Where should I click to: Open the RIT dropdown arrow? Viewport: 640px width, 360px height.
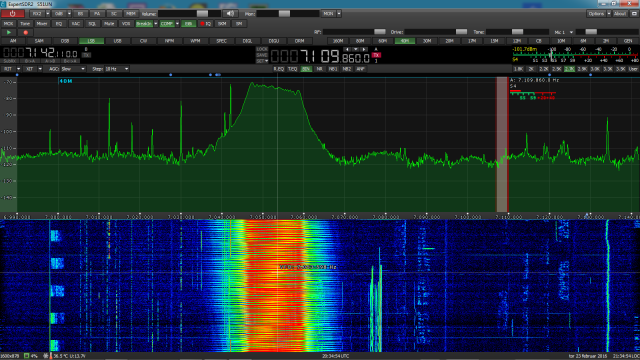click(x=18, y=69)
